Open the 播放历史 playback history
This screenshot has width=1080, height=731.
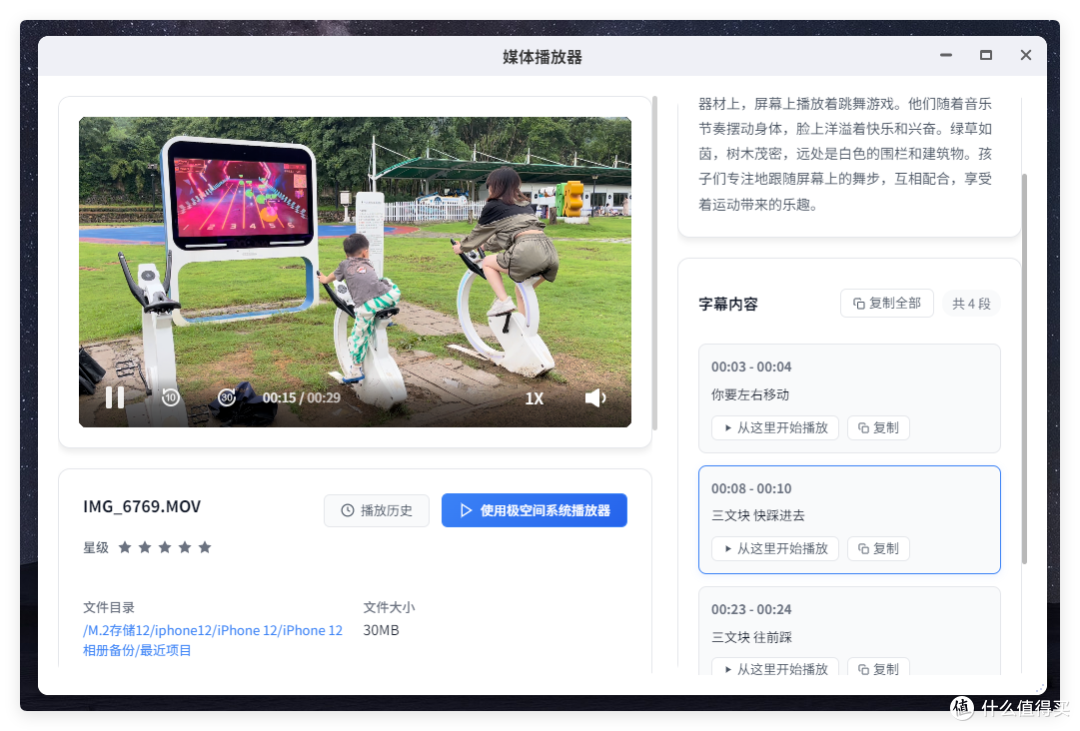pyautogui.click(x=377, y=511)
